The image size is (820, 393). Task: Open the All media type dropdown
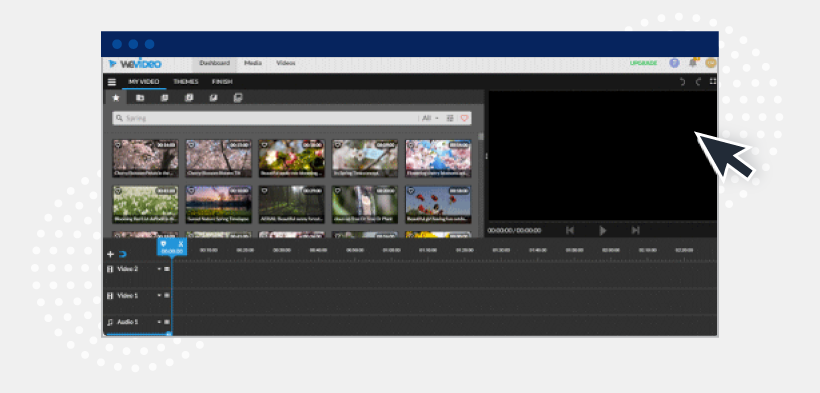[x=430, y=118]
